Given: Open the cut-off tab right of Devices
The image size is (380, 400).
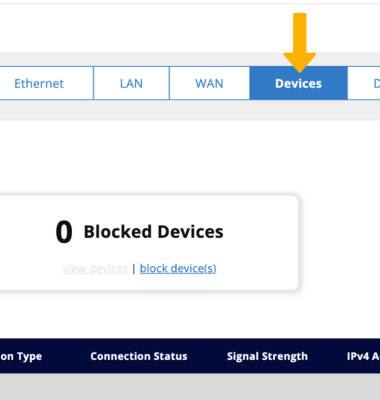Looking at the screenshot, I should (x=364, y=83).
